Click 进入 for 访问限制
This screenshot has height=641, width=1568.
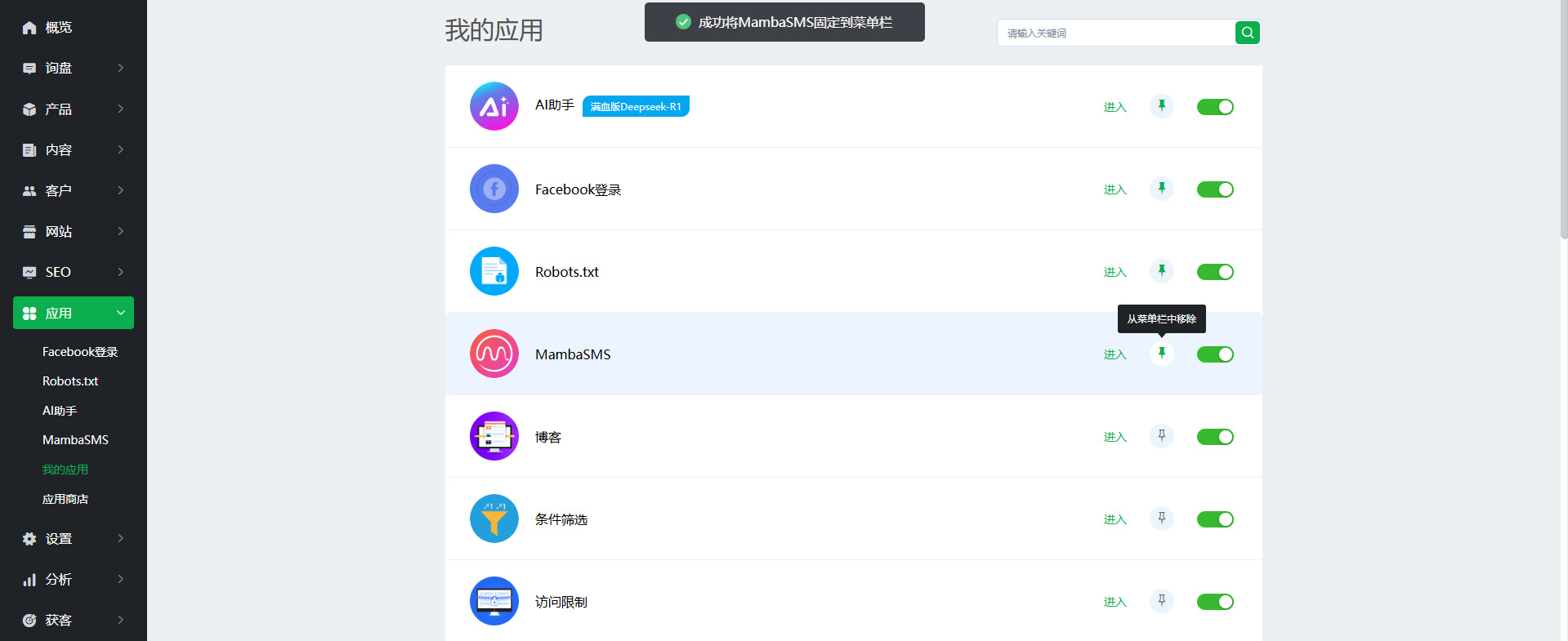[1115, 602]
